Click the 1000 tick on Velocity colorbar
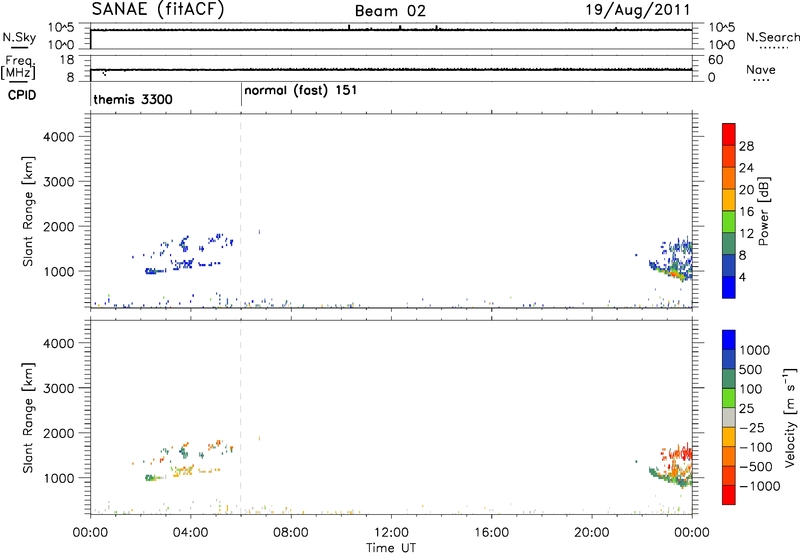 pyautogui.click(x=754, y=350)
